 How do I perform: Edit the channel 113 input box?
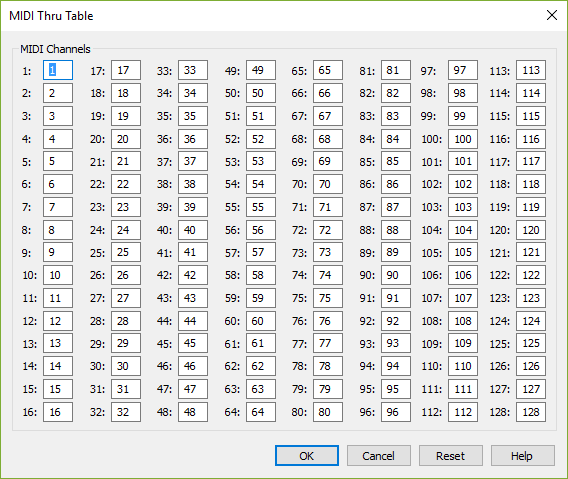531,70
